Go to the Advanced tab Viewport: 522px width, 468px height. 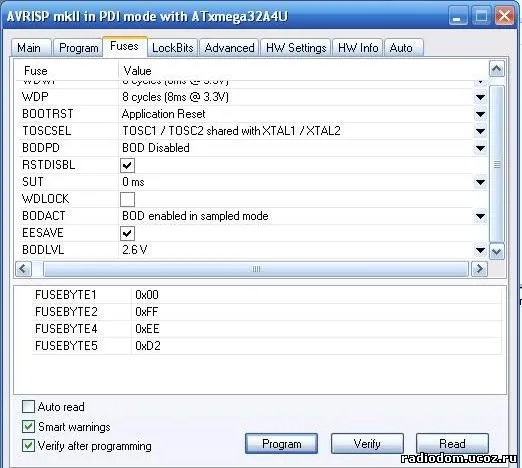[x=229, y=48]
